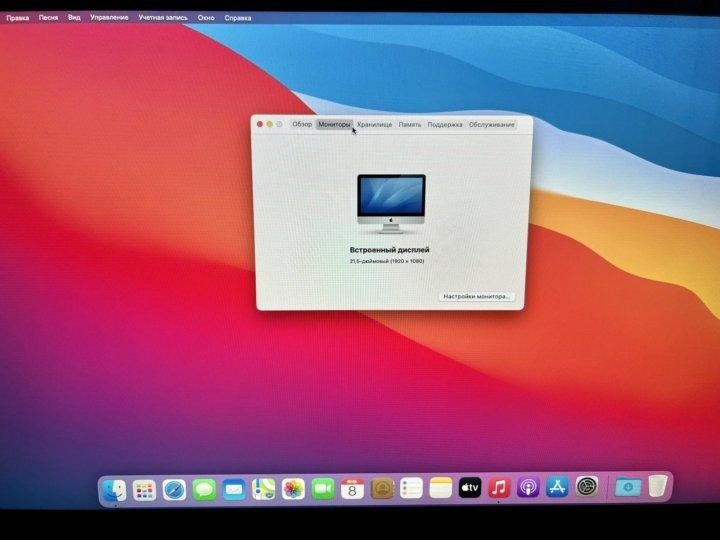720x540 pixels.
Task: Launch FaceTime from the Dock
Action: click(323, 489)
